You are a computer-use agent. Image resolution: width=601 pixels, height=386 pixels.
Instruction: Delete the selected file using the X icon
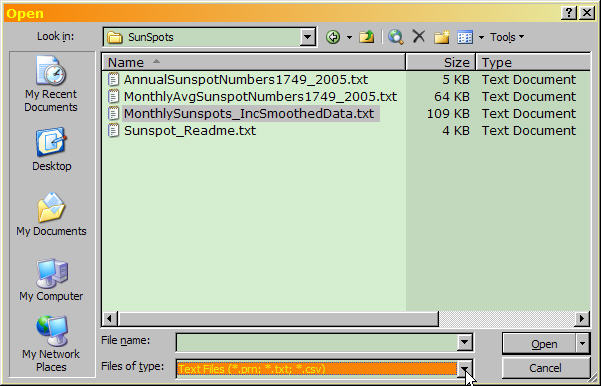[419, 37]
